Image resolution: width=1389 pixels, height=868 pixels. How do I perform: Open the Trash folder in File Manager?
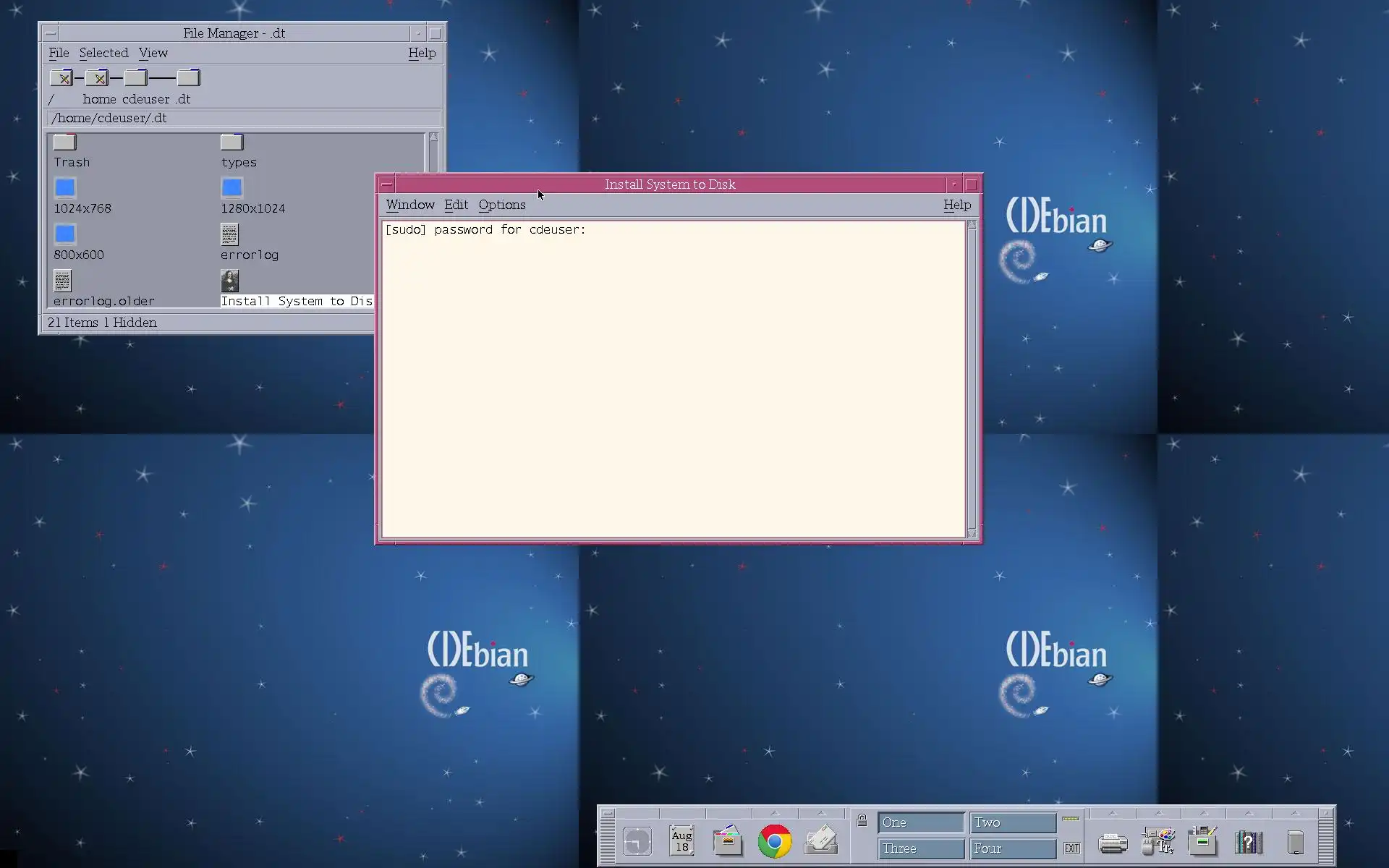coord(65,143)
